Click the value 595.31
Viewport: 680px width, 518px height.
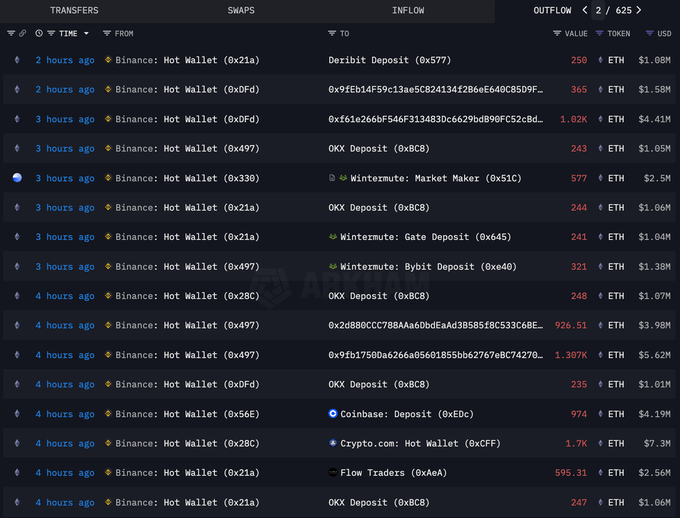coord(571,473)
